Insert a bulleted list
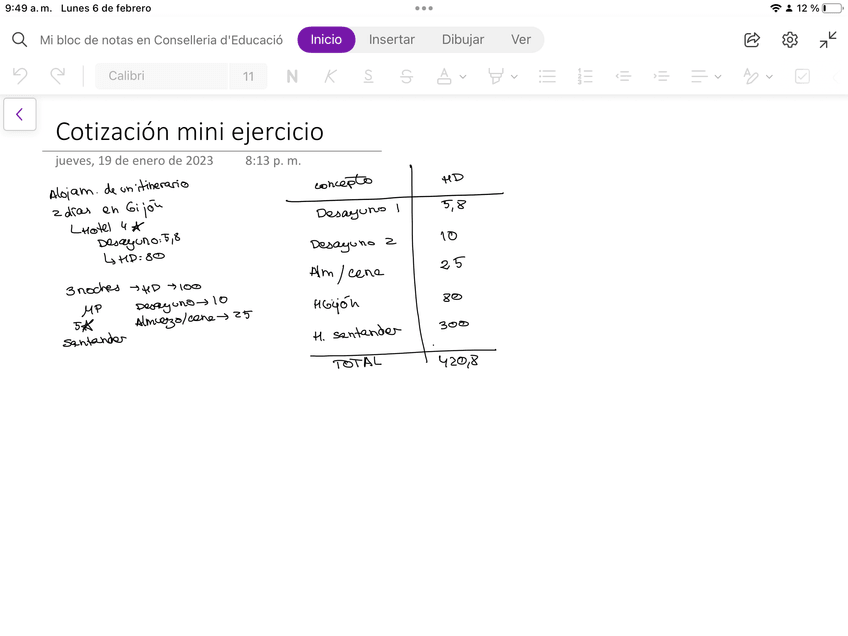Screen dimensions: 848x636 (x=547, y=76)
